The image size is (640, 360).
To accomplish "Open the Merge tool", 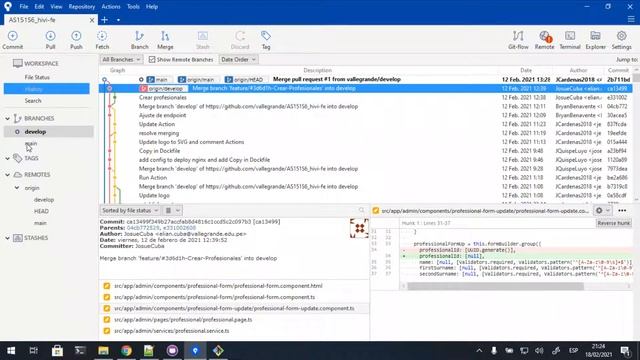I will tap(165, 40).
